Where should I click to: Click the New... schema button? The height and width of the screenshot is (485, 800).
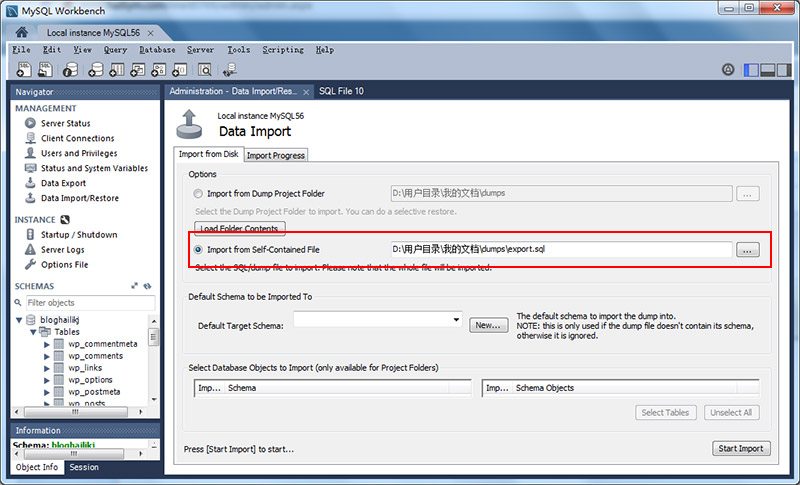click(x=488, y=325)
